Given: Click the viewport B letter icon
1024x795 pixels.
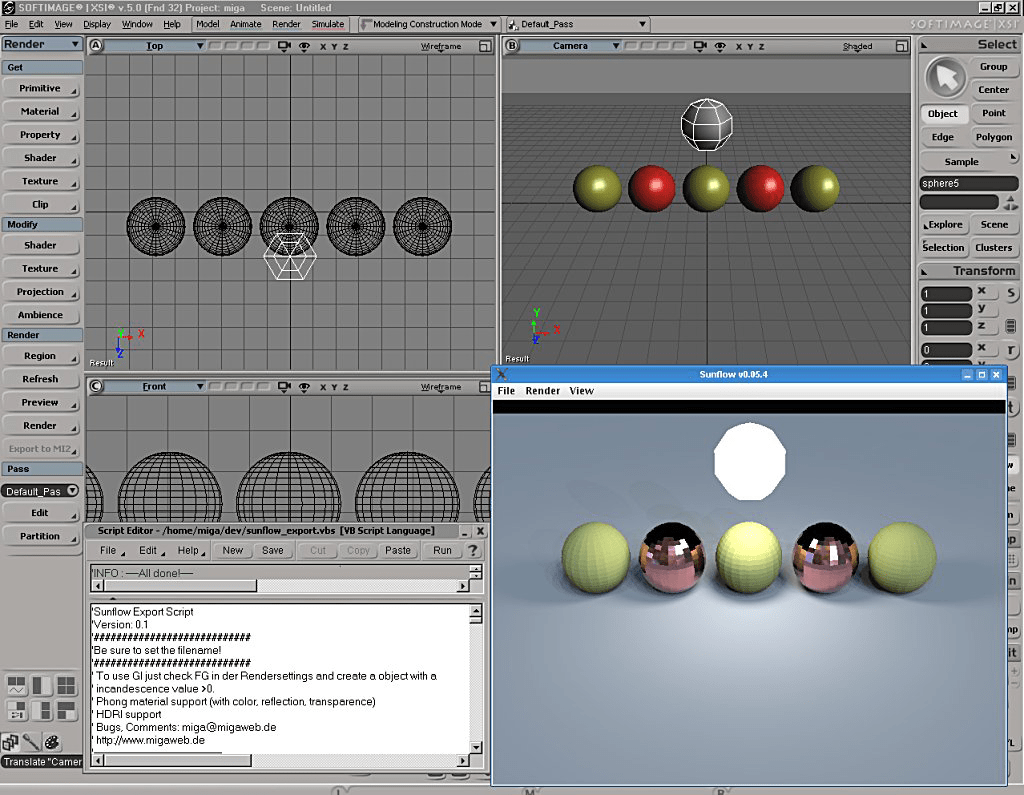Looking at the screenshot, I should [x=512, y=46].
